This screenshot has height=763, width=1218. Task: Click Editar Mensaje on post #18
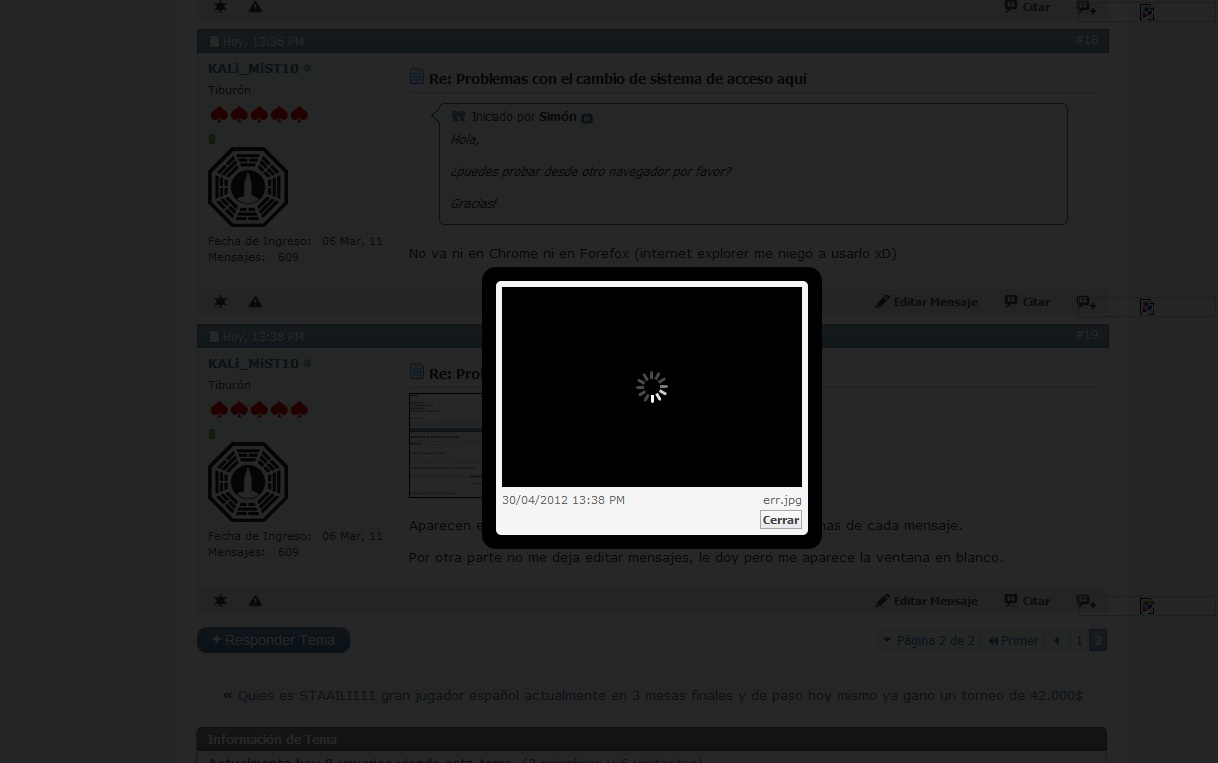(927, 302)
